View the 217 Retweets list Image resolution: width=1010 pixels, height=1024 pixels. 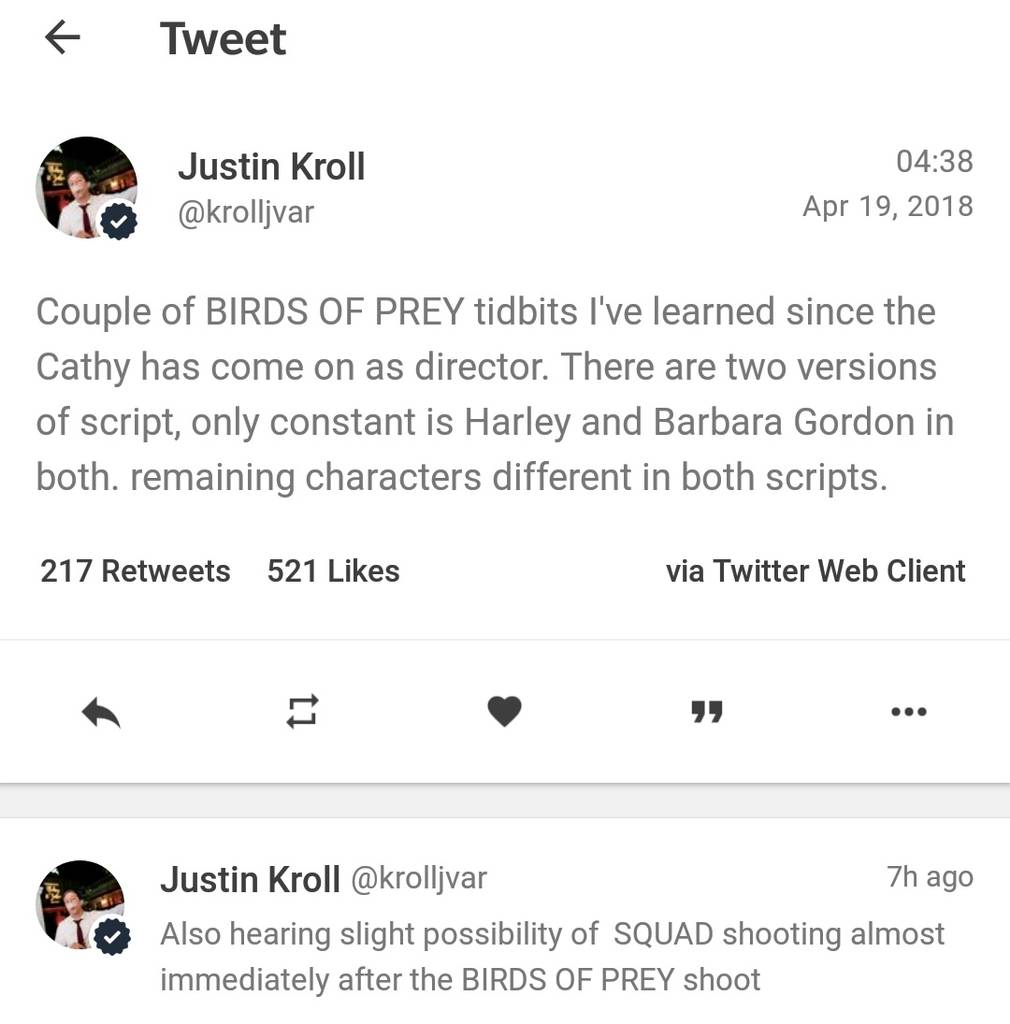tap(135, 571)
